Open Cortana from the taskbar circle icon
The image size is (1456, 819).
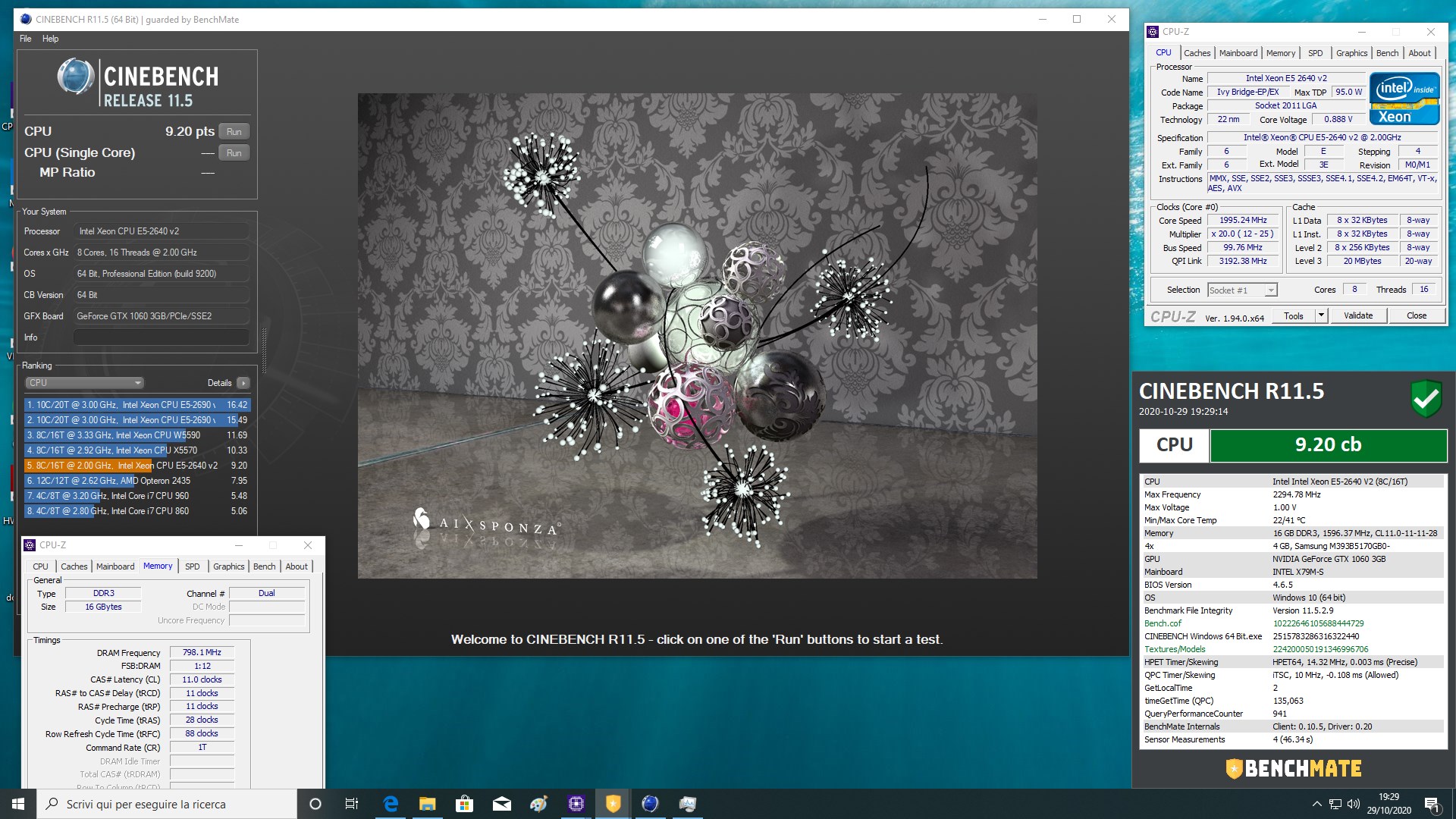[x=315, y=804]
